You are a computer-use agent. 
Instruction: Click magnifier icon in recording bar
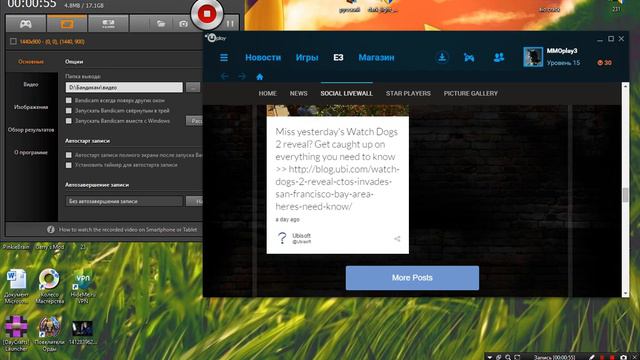pos(508,357)
